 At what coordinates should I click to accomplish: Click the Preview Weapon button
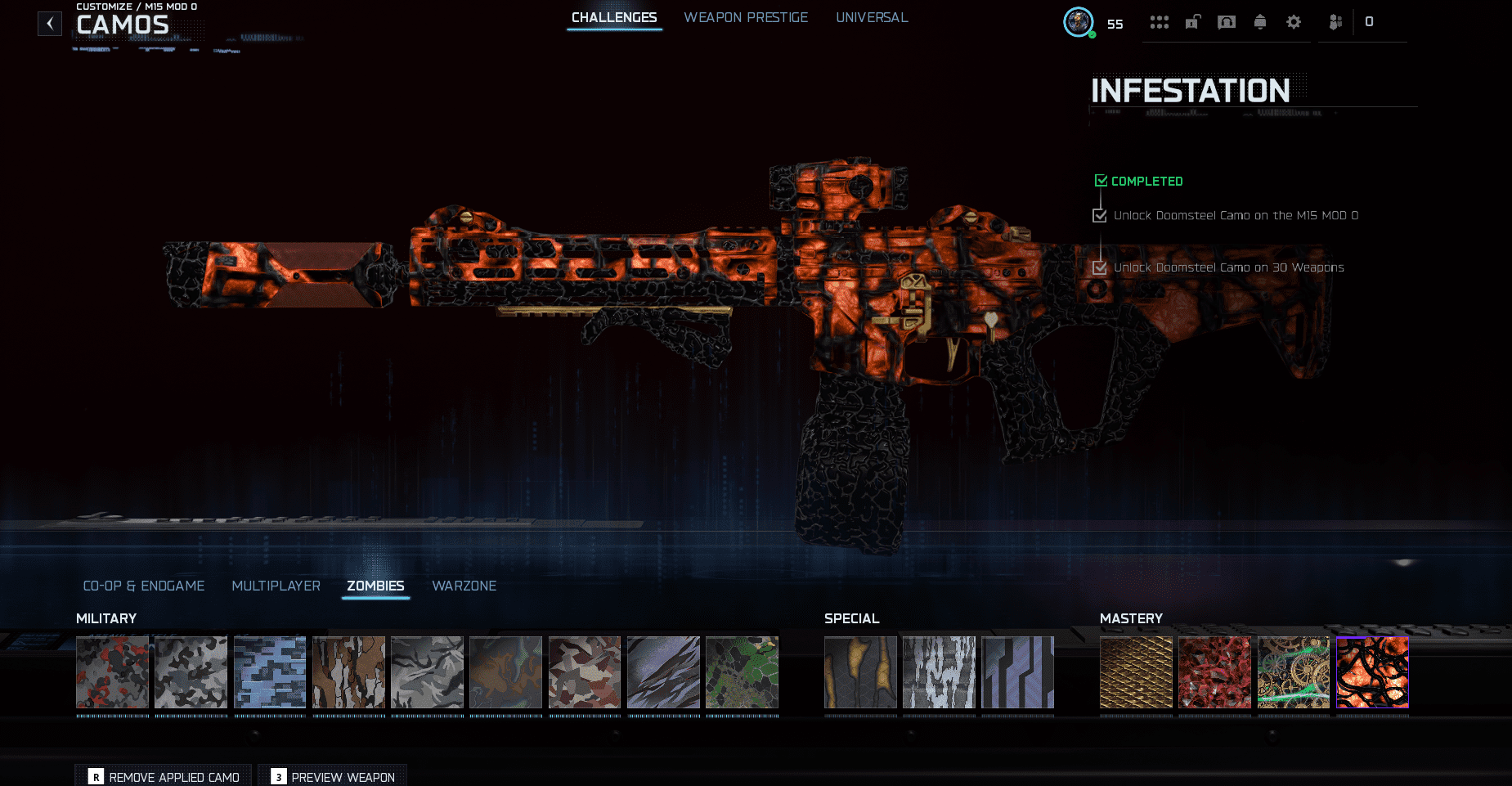333,776
